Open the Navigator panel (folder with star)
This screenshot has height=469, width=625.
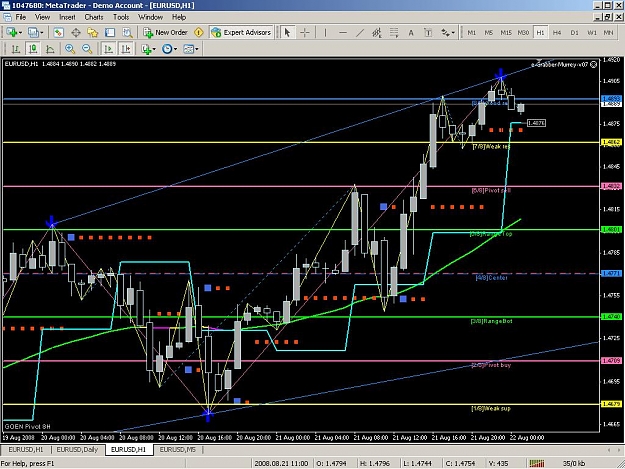(x=93, y=33)
